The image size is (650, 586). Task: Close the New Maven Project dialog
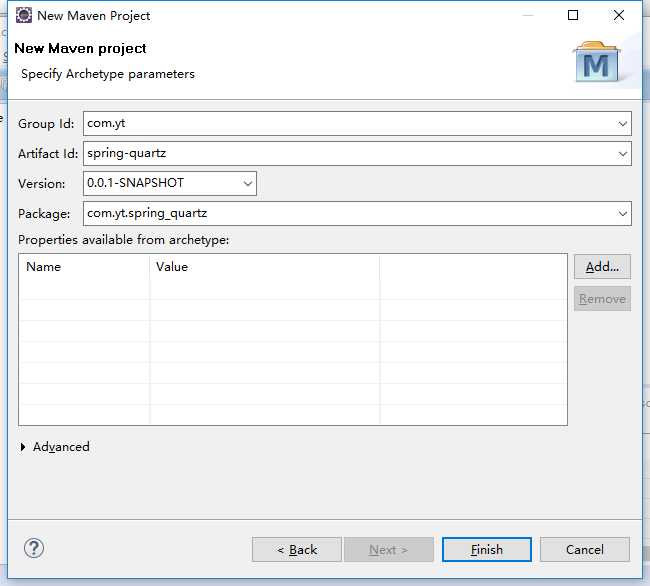click(618, 15)
